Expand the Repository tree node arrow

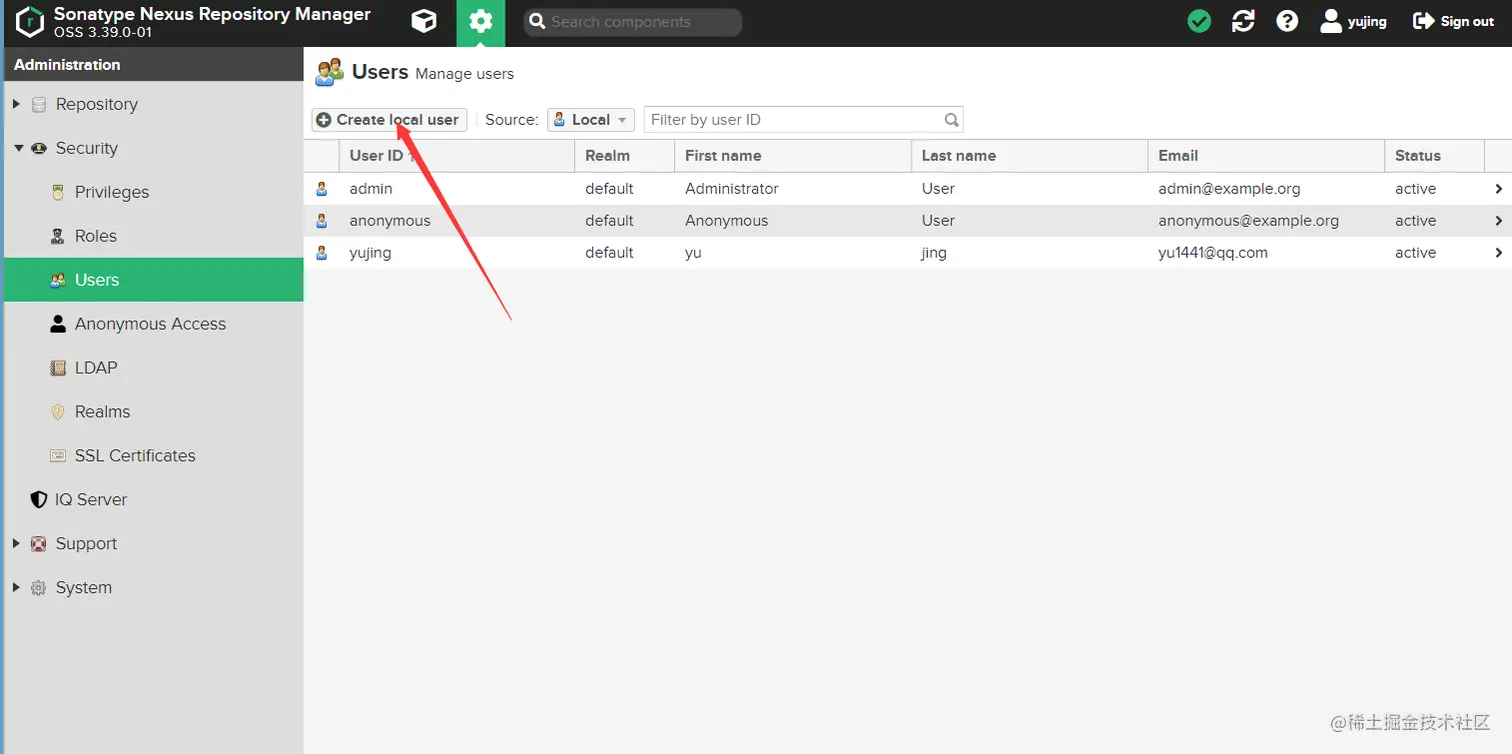pos(16,104)
